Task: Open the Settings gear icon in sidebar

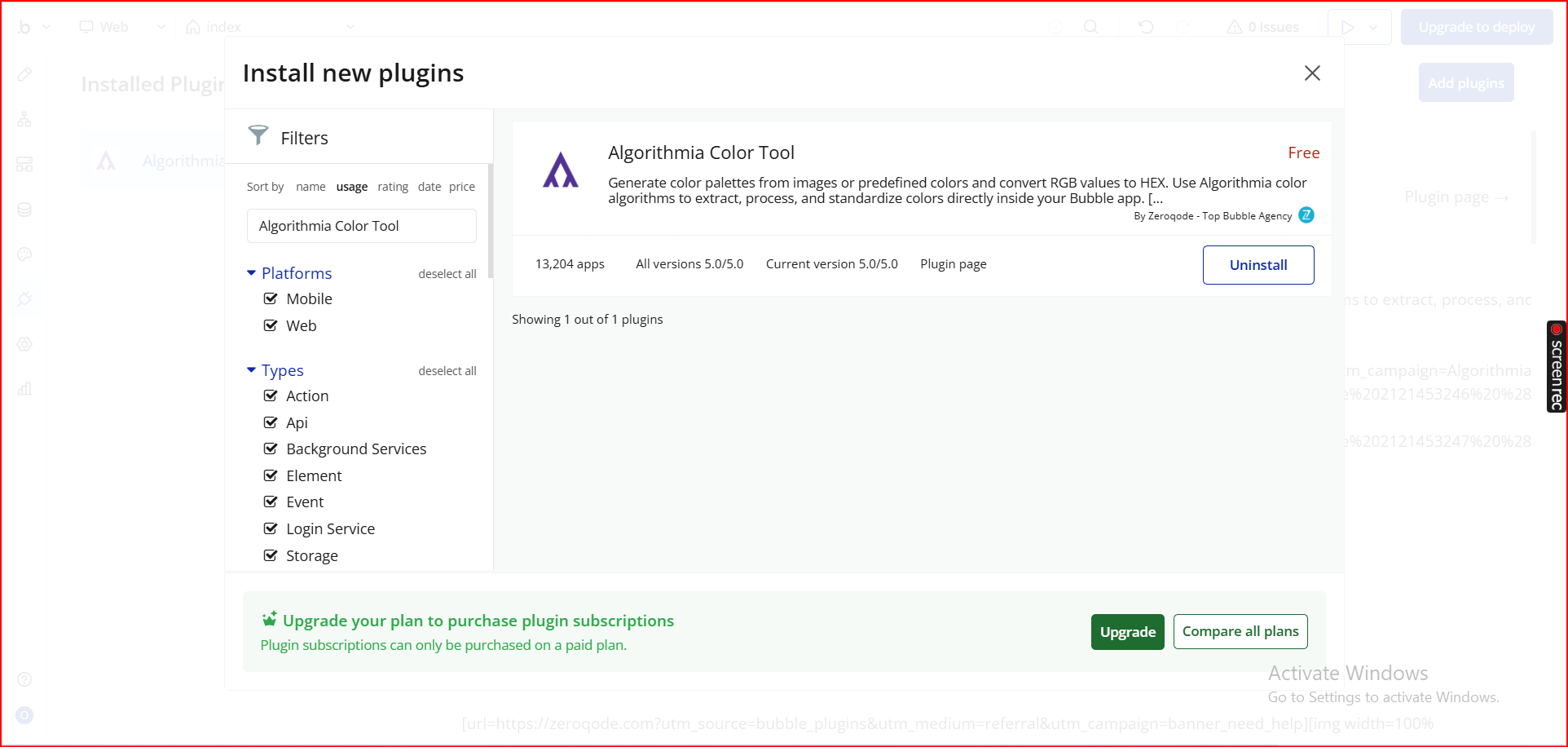Action: tap(24, 344)
